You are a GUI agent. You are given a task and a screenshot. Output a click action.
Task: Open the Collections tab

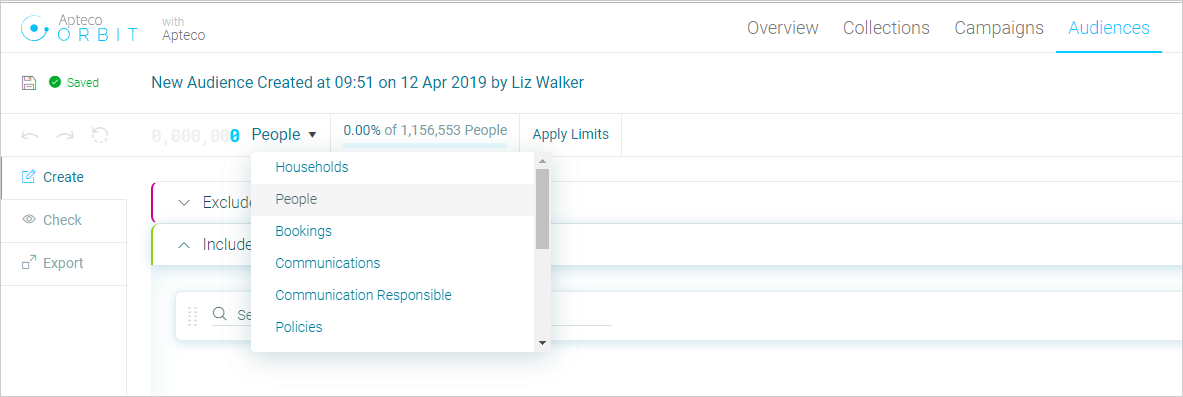point(886,28)
